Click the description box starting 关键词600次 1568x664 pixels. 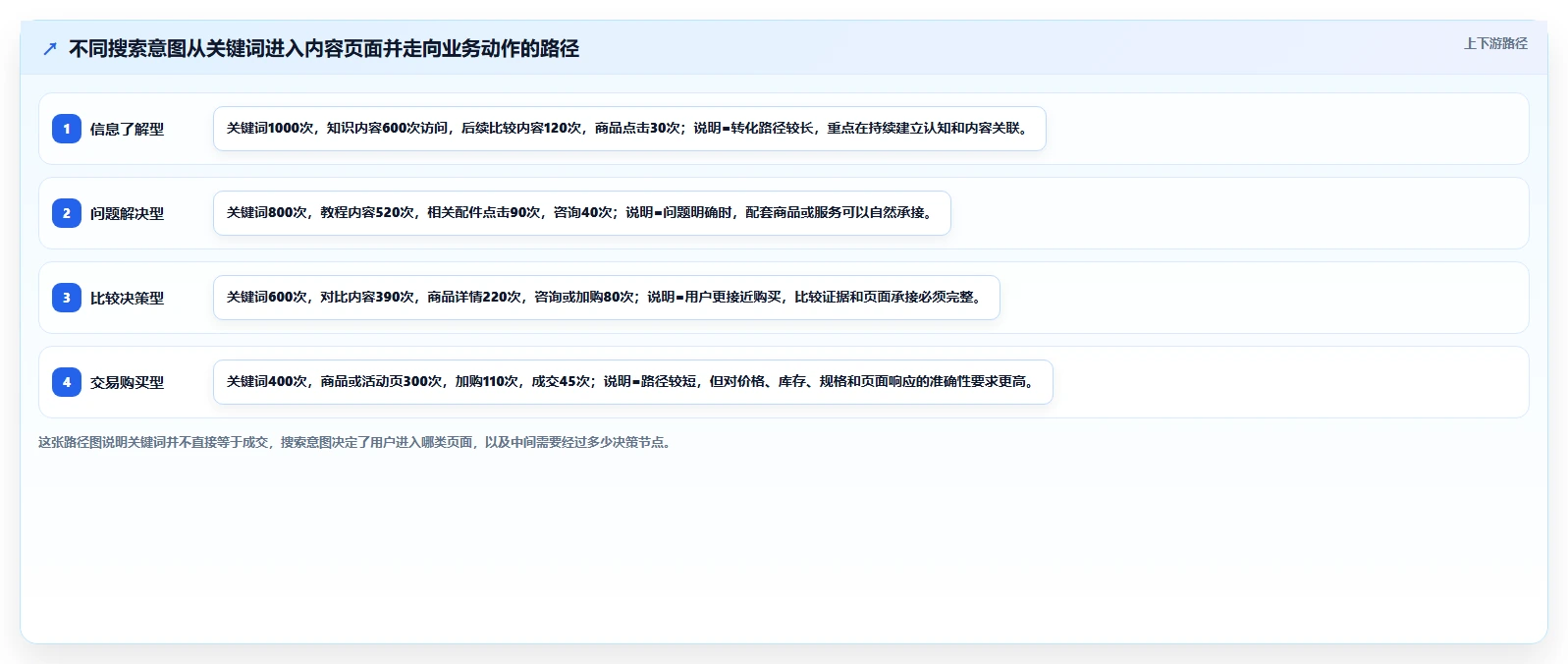607,298
